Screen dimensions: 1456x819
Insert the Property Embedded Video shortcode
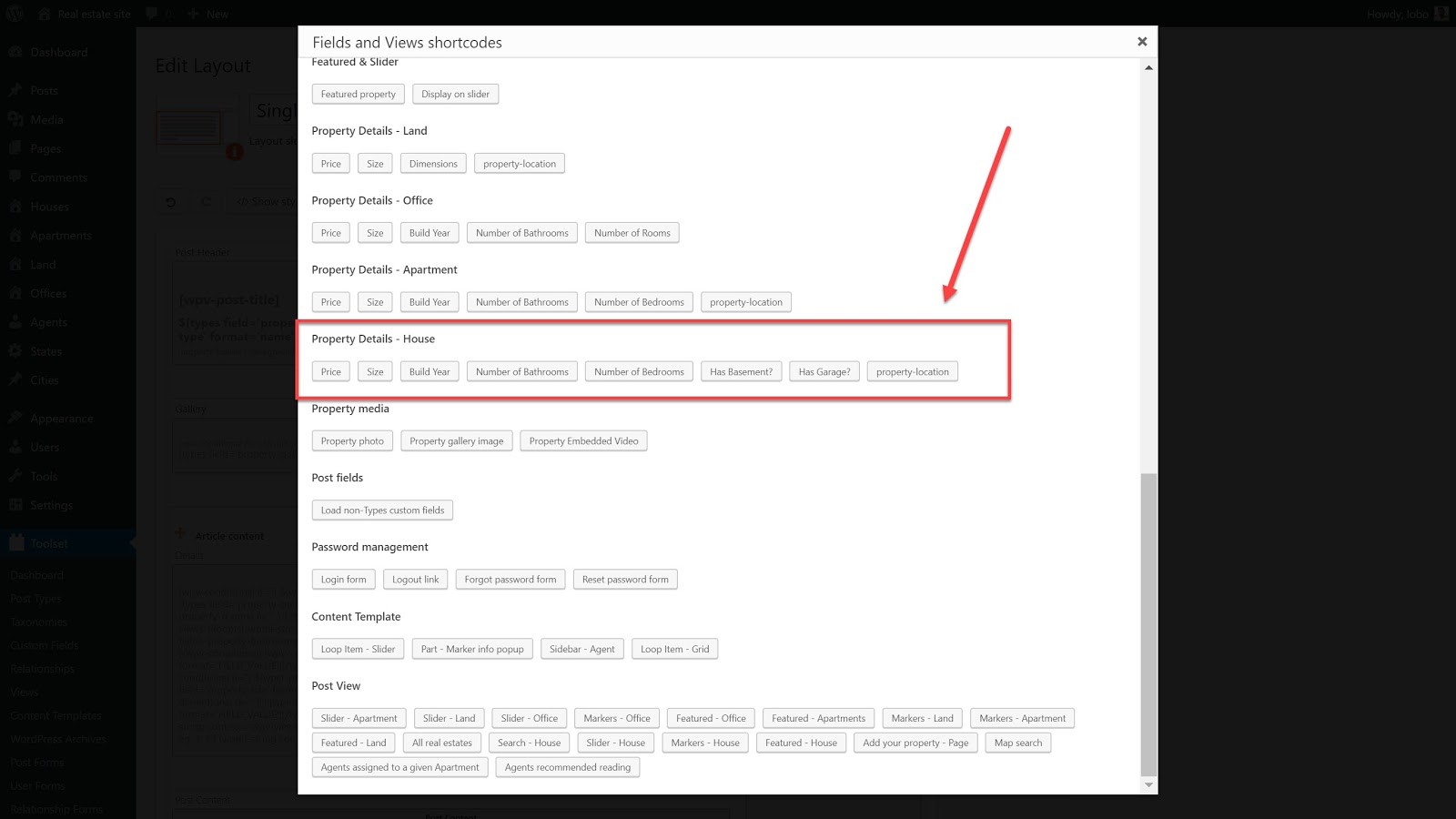pyautogui.click(x=583, y=441)
